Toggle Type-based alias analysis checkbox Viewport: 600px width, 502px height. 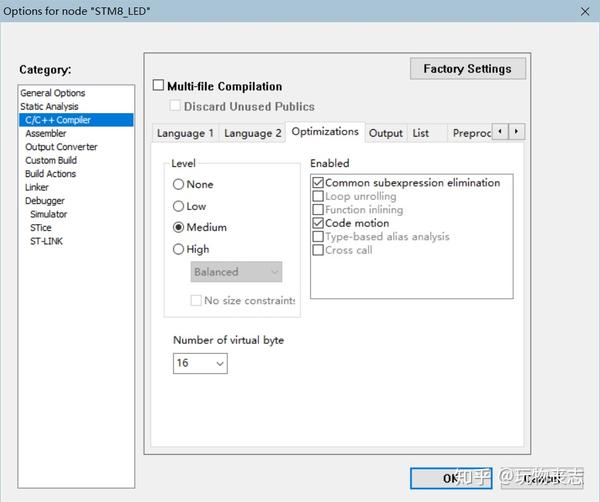[318, 236]
